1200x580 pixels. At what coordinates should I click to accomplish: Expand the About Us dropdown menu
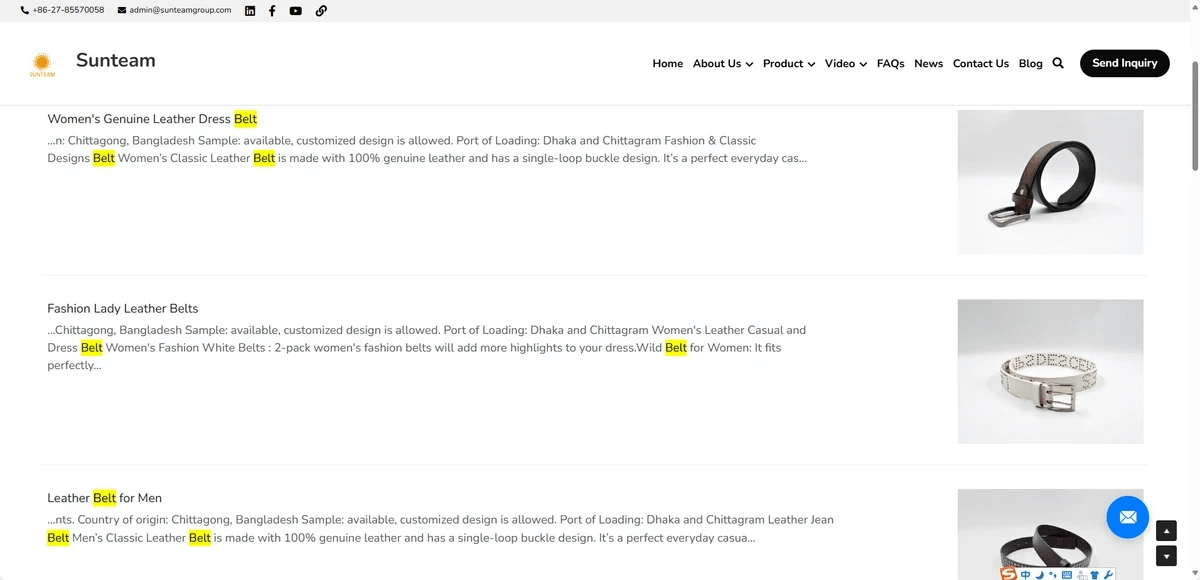click(x=723, y=63)
